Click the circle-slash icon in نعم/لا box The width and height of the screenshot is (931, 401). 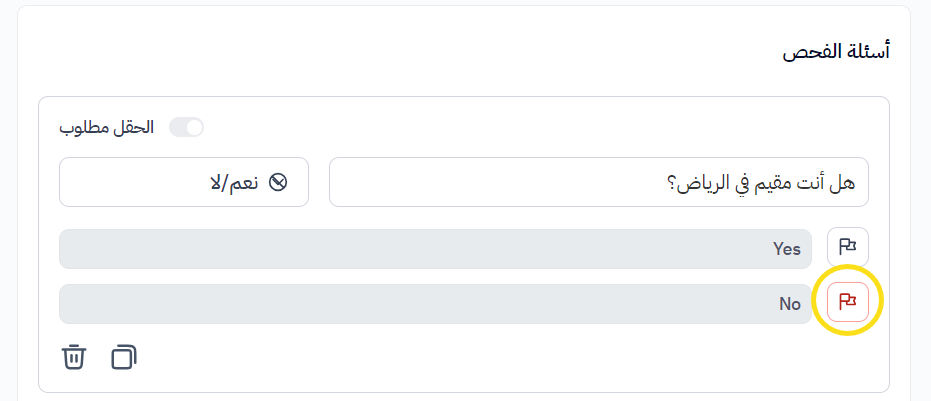coord(279,182)
